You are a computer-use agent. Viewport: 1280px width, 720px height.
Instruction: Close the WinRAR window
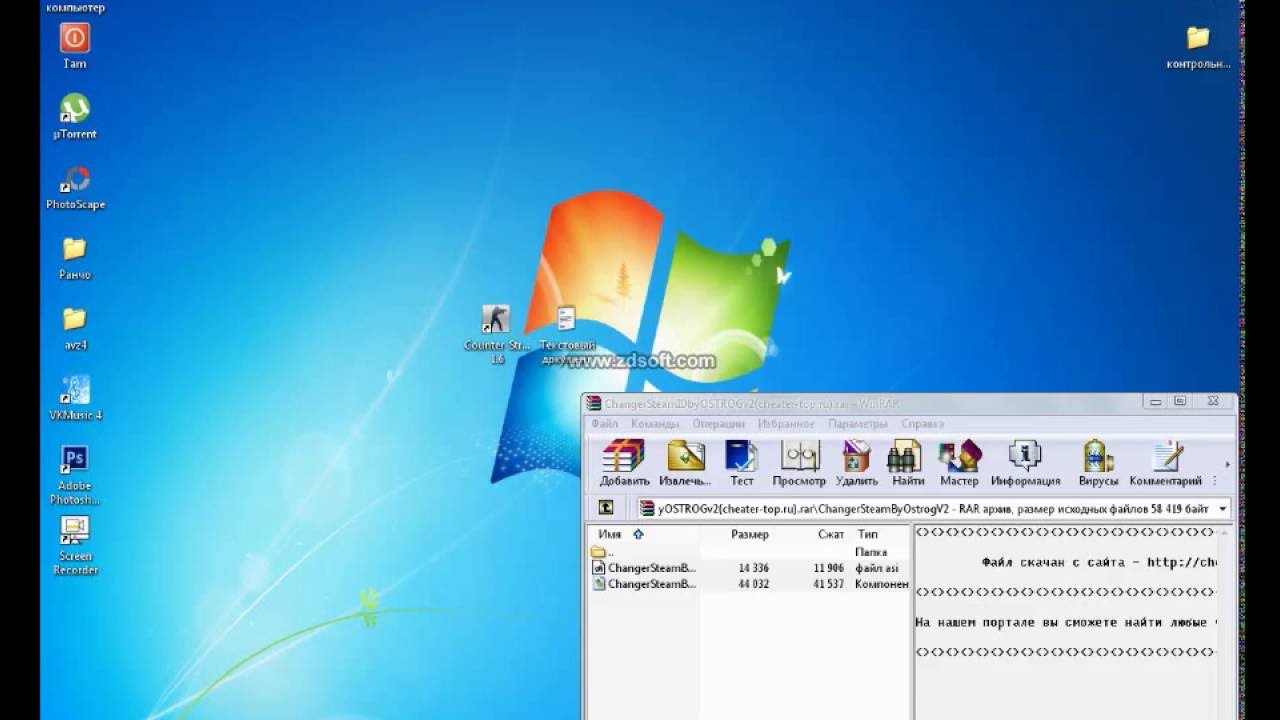1213,402
